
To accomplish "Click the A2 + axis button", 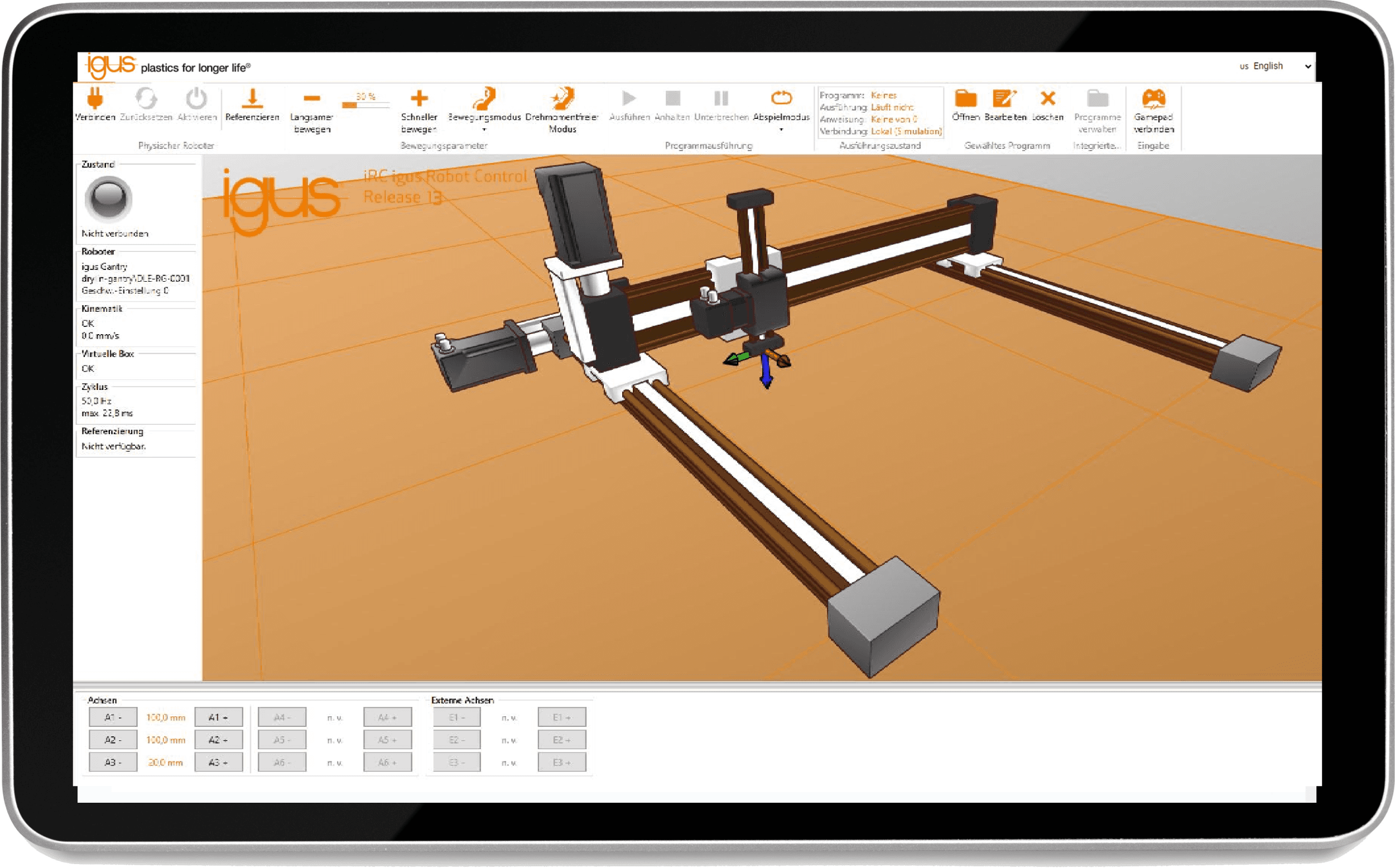I will click(x=218, y=740).
